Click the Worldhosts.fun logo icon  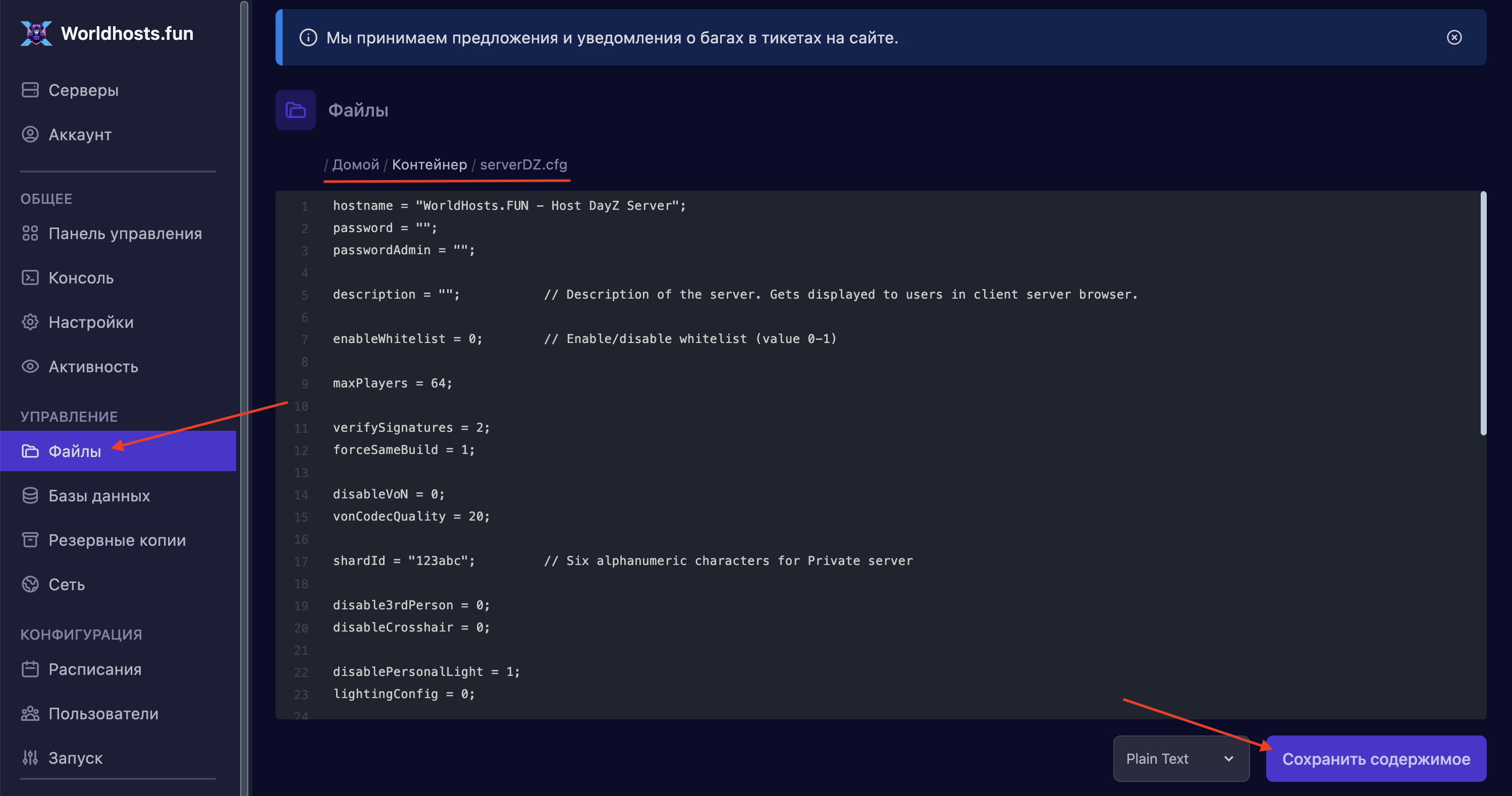(36, 33)
